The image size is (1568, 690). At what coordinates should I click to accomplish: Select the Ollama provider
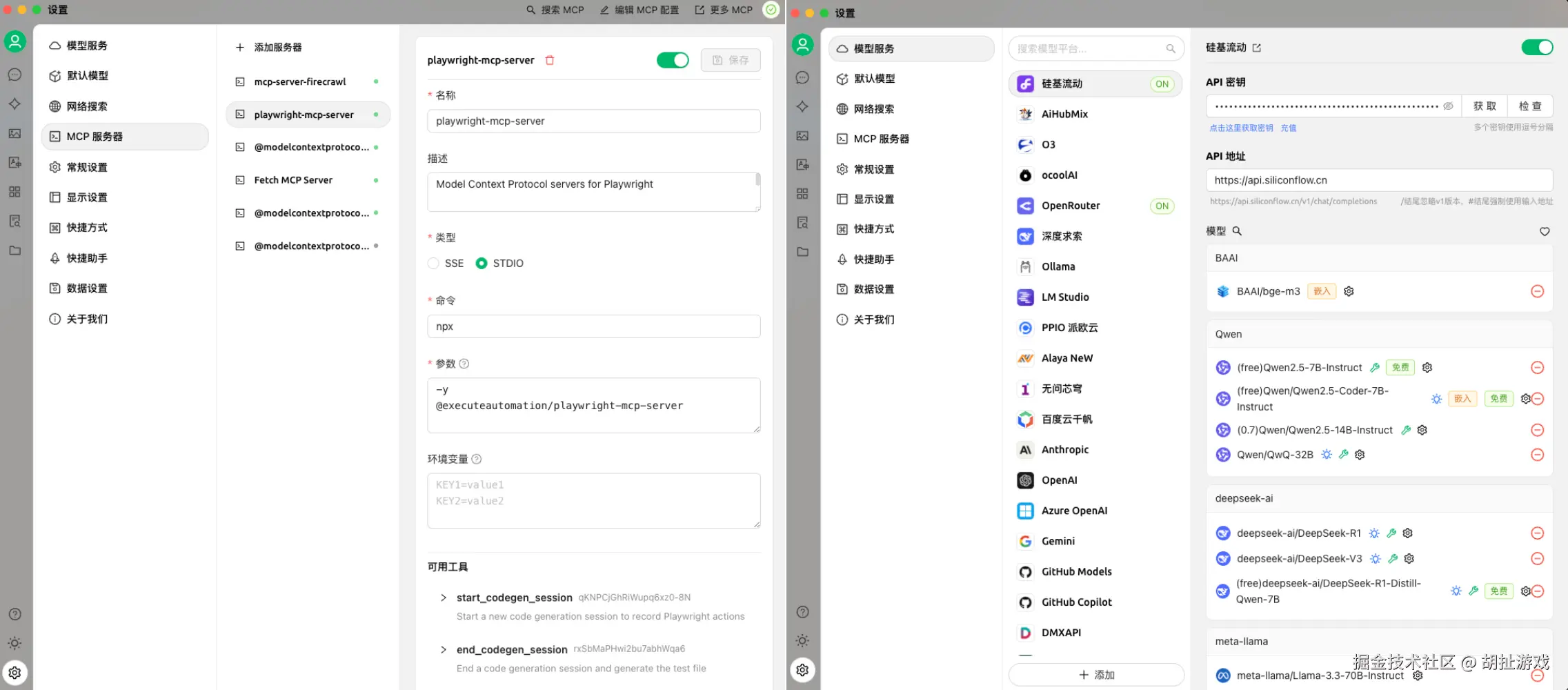click(x=1095, y=266)
